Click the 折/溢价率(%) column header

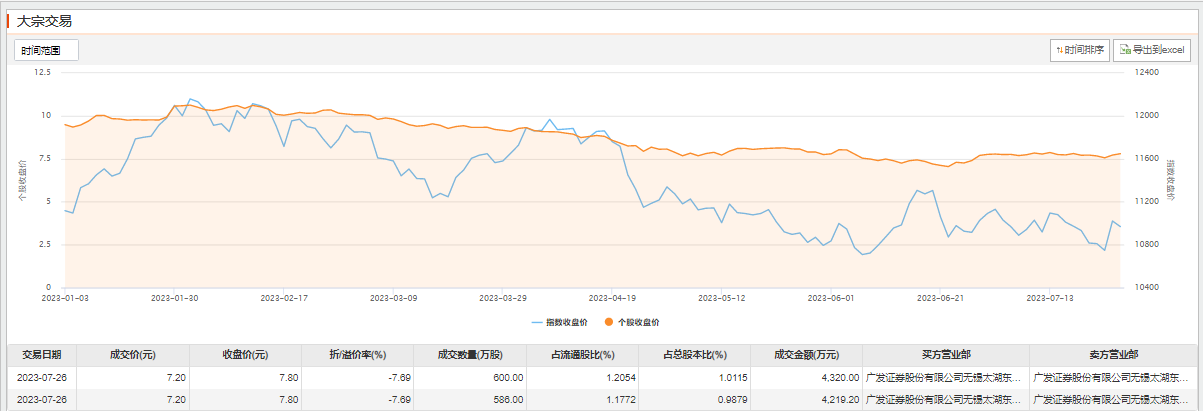[357, 354]
